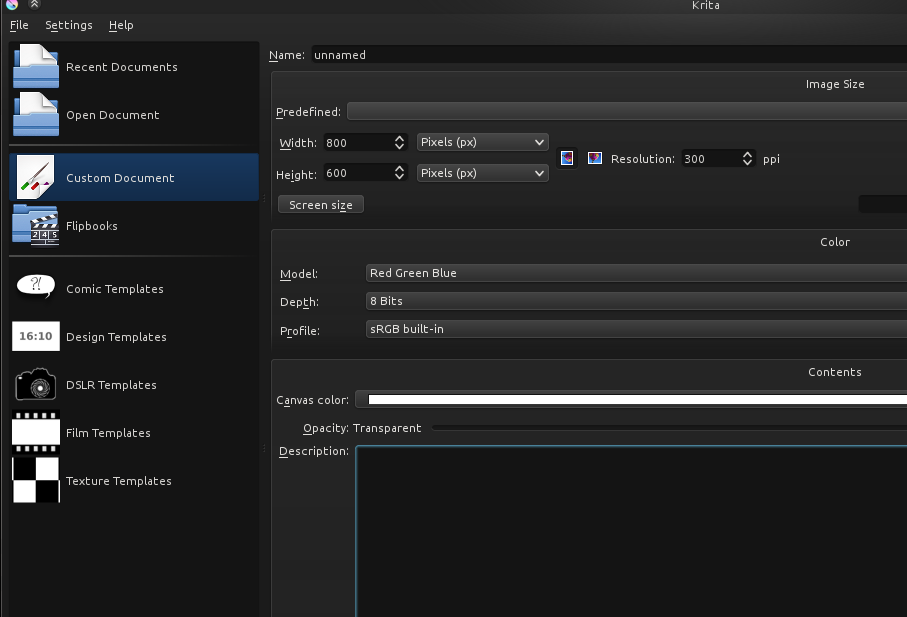Image resolution: width=907 pixels, height=617 pixels.
Task: Select the Recent Documents folder icon
Action: [36, 66]
